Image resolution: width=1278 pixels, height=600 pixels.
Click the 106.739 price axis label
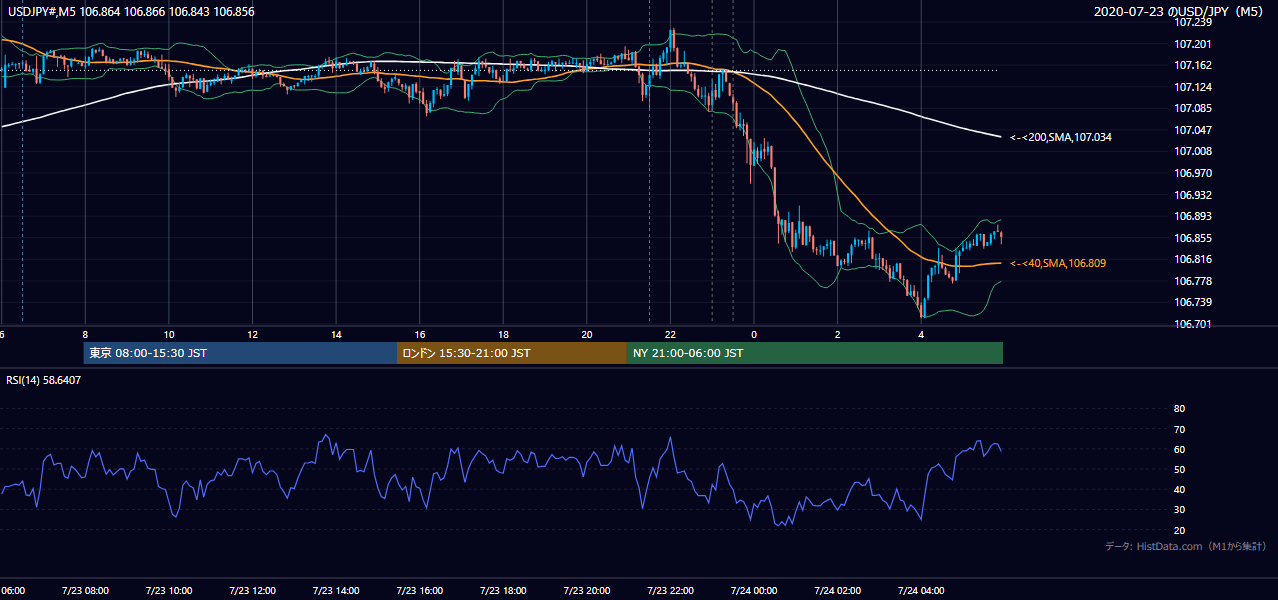pos(1194,302)
